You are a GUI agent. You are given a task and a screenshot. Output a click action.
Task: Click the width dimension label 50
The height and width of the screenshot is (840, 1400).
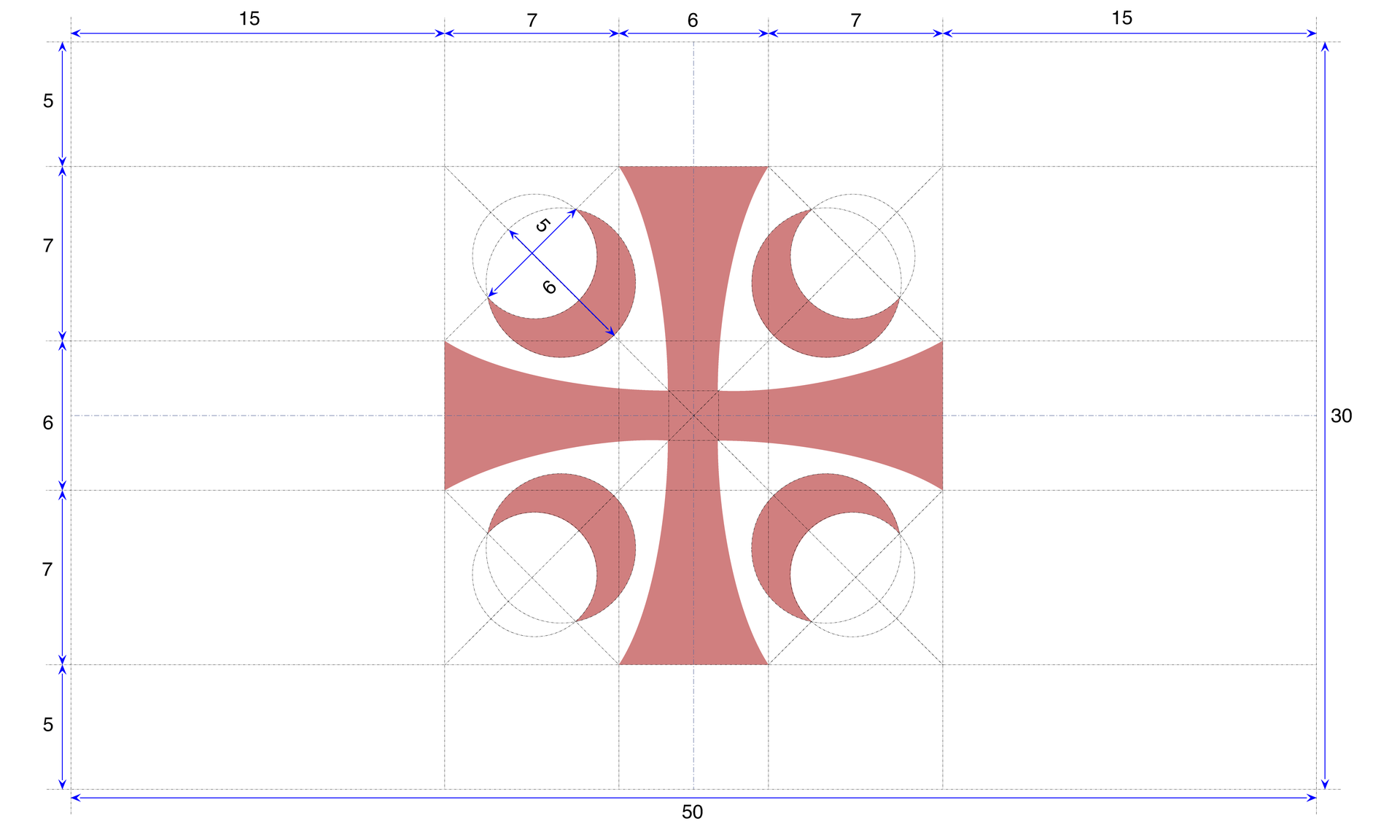[692, 812]
